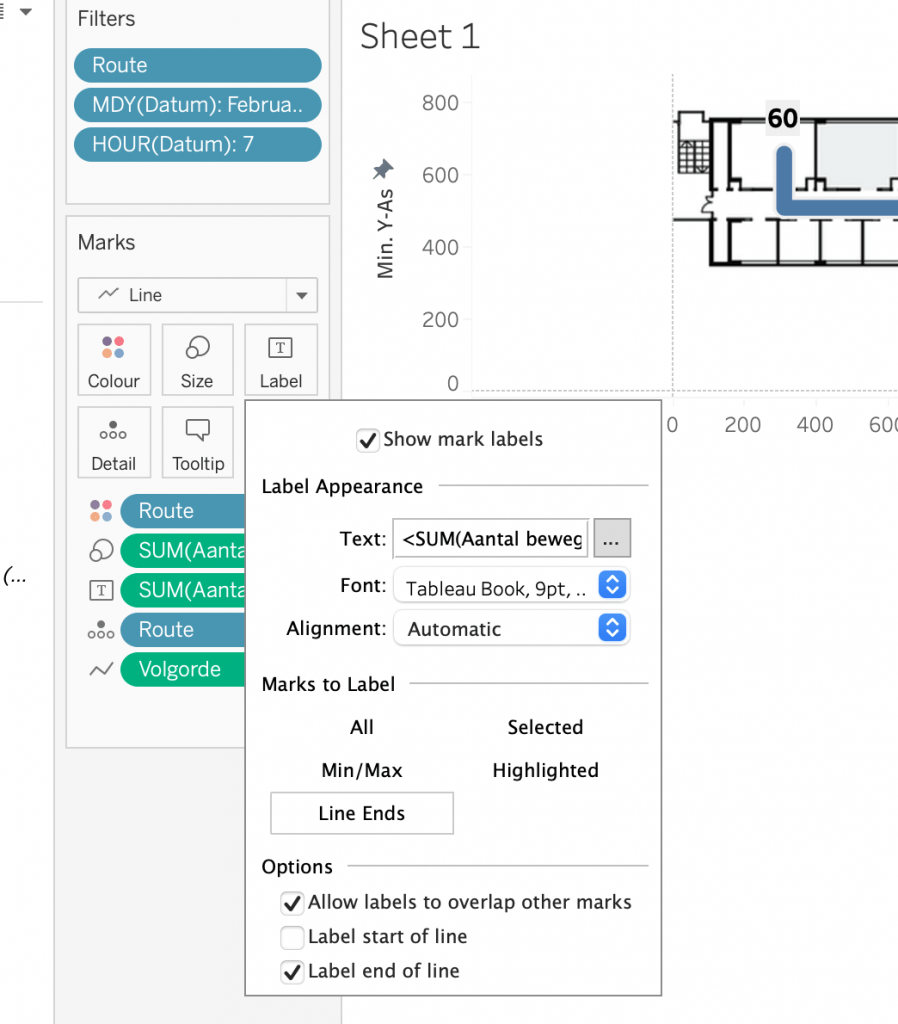Enable Label start of line option
Viewport: 898px width, 1024px height.
[x=292, y=937]
